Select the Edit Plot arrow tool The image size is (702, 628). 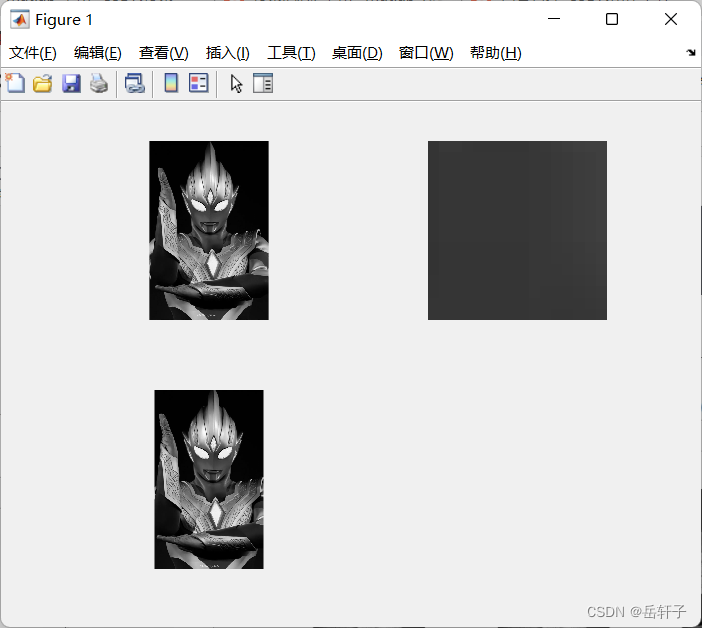[x=236, y=83]
